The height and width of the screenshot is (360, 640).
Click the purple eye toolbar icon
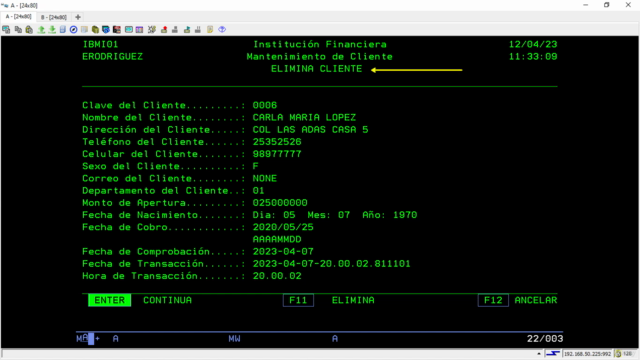coord(222,29)
